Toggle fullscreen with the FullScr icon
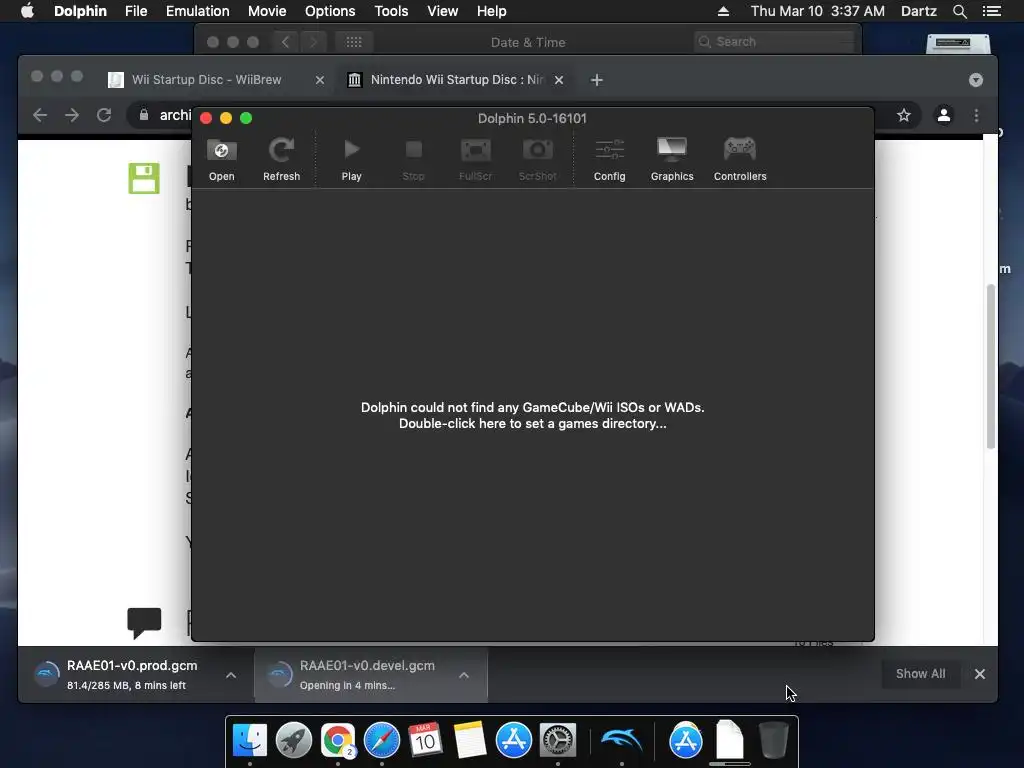Image resolution: width=1024 pixels, height=768 pixels. (475, 150)
